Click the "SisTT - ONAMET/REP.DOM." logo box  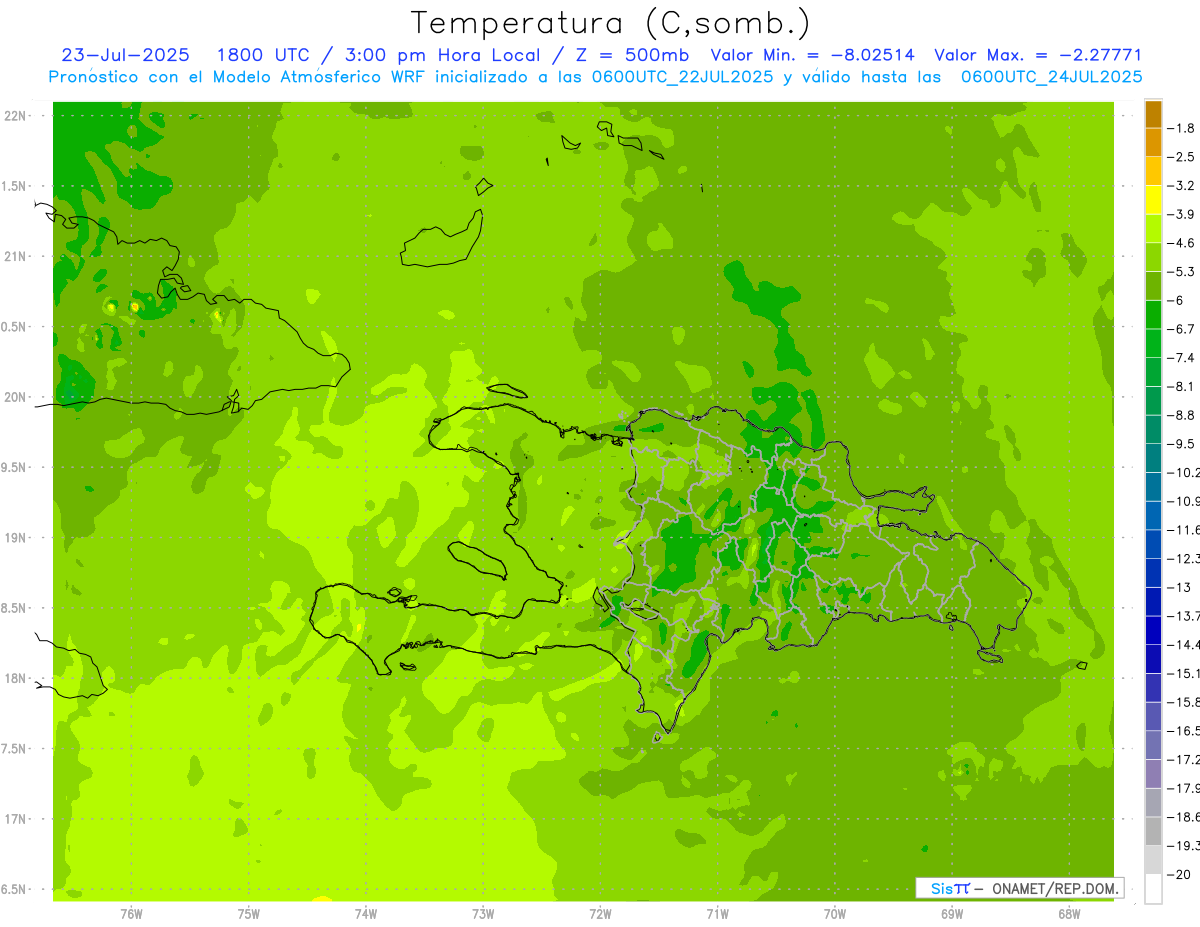pos(1019,888)
